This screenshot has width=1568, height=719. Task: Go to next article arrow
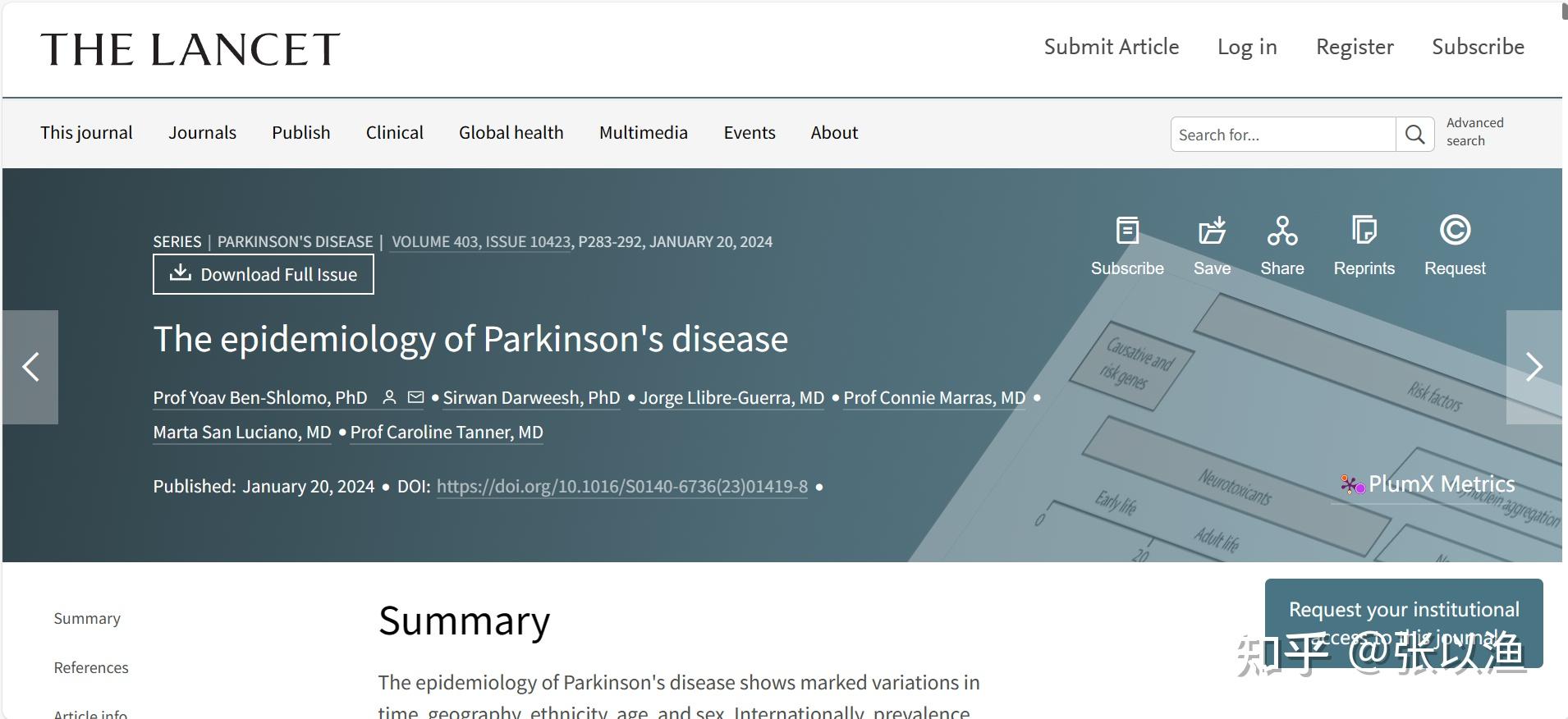[1534, 367]
